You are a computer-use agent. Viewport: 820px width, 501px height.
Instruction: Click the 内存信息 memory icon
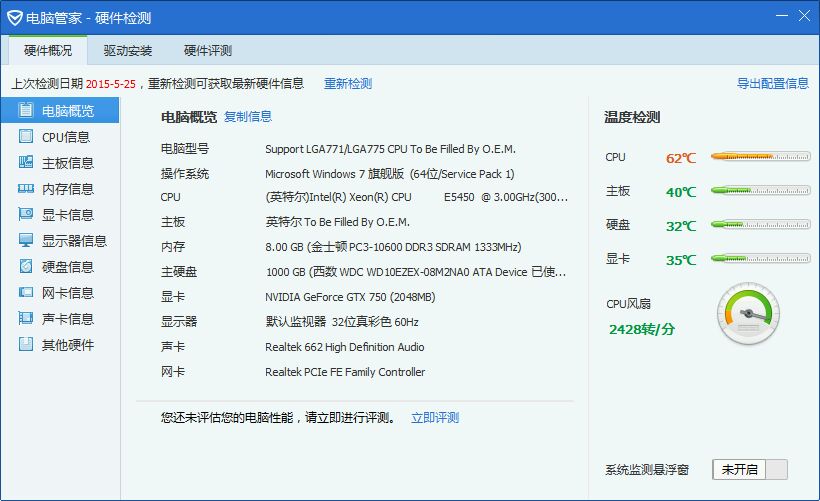point(26,188)
